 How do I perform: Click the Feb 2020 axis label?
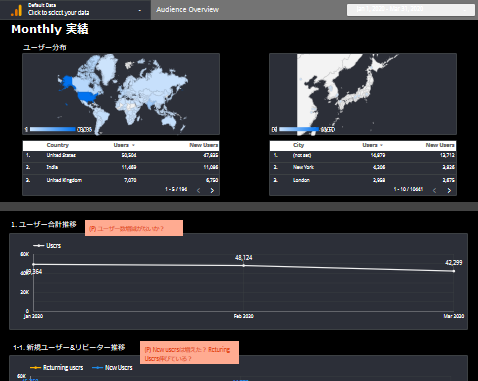click(244, 316)
